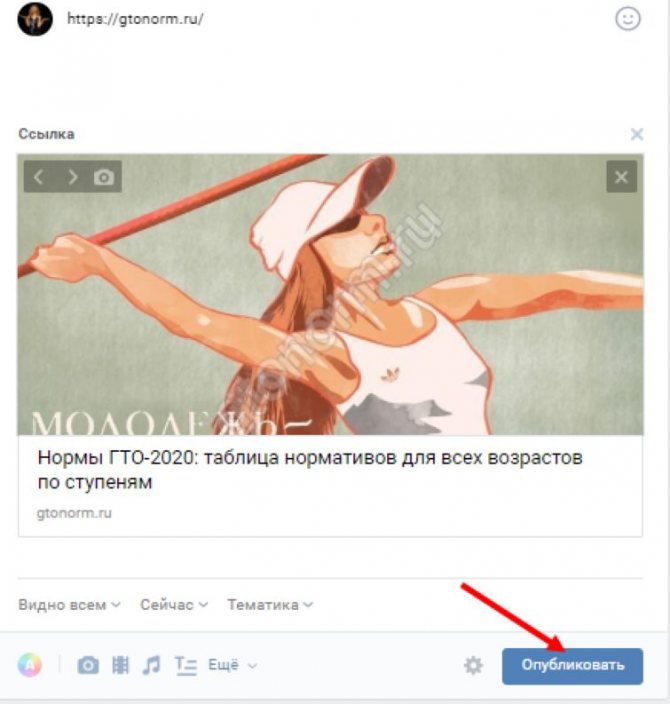670x704 pixels.
Task: Click the Опубликовать button
Action: [573, 666]
